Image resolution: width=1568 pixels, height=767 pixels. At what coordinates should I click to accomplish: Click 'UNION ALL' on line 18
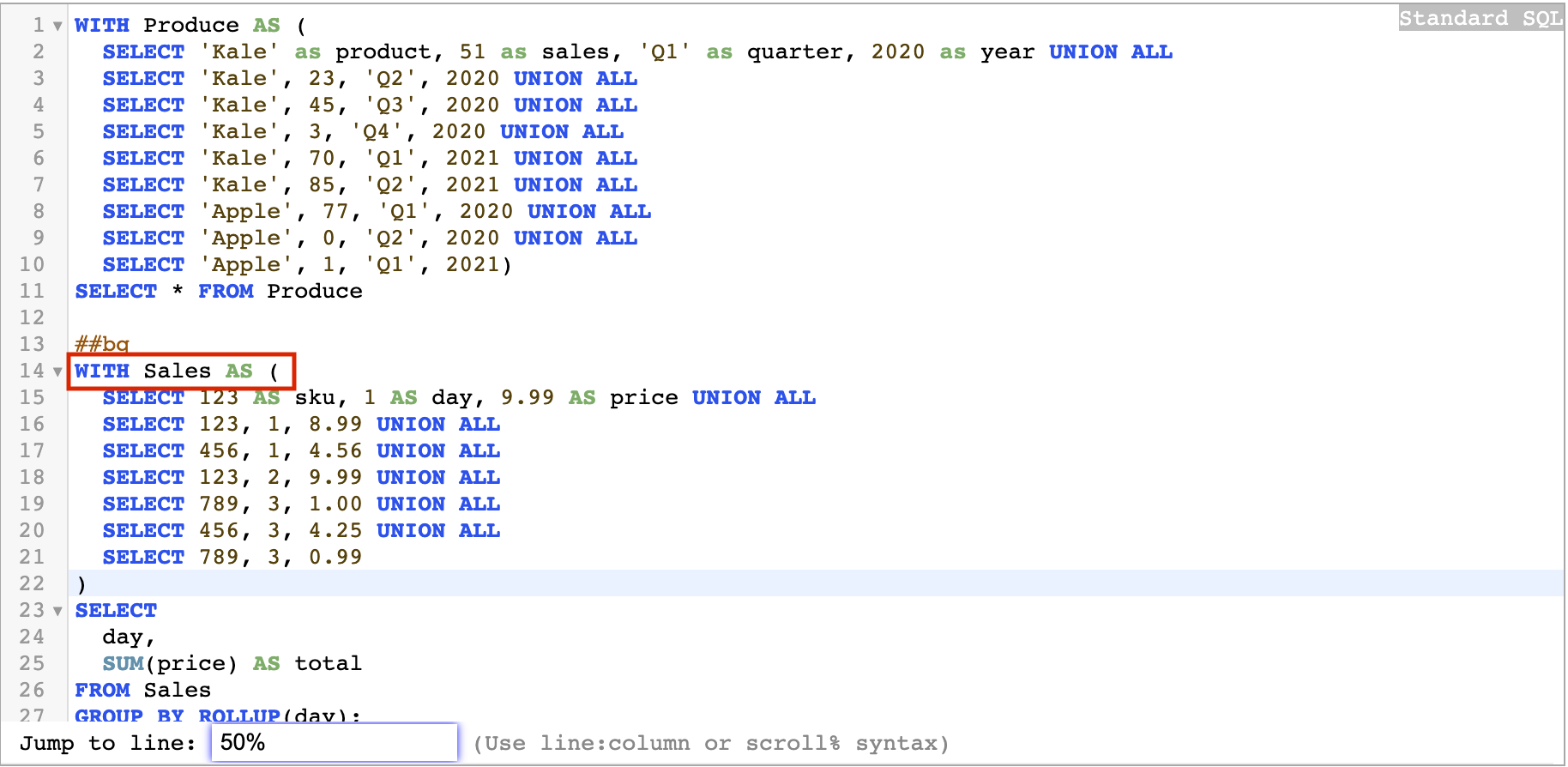point(438,478)
